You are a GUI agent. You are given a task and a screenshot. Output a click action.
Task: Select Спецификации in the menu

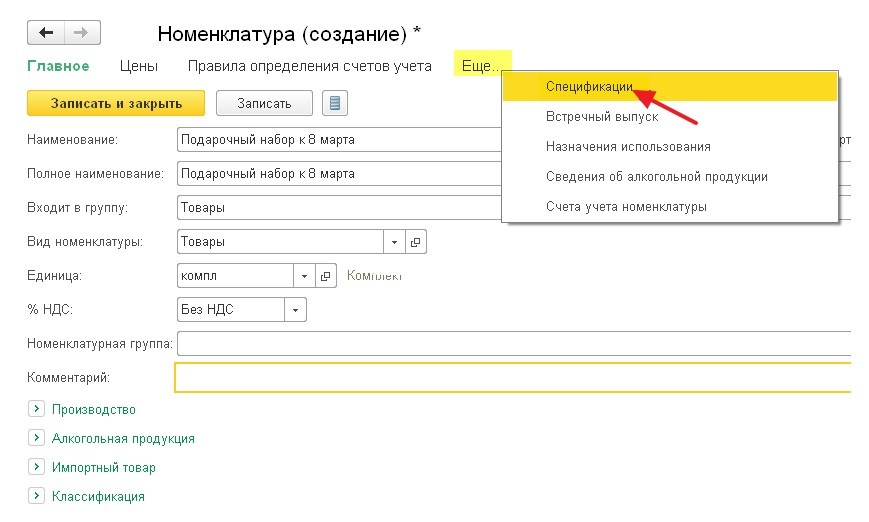(x=669, y=86)
